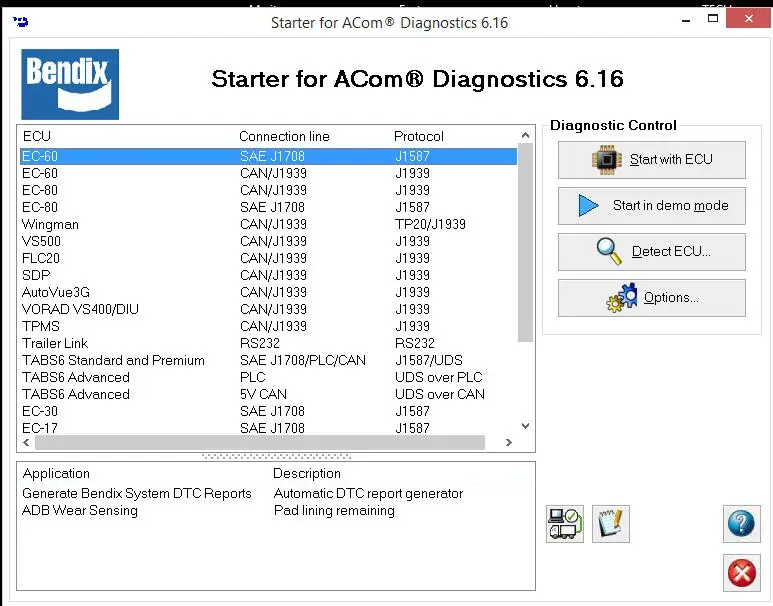Launch Start in demo mode

[x=651, y=206]
